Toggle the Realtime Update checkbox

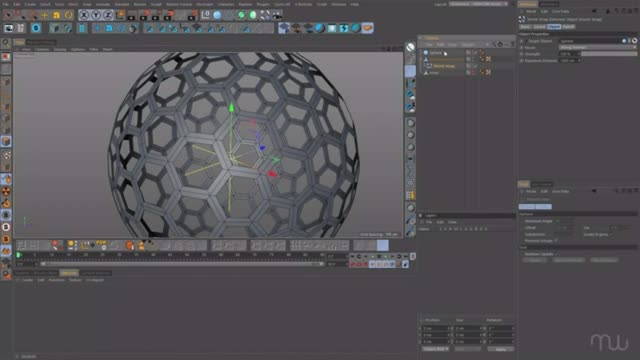pos(557,254)
